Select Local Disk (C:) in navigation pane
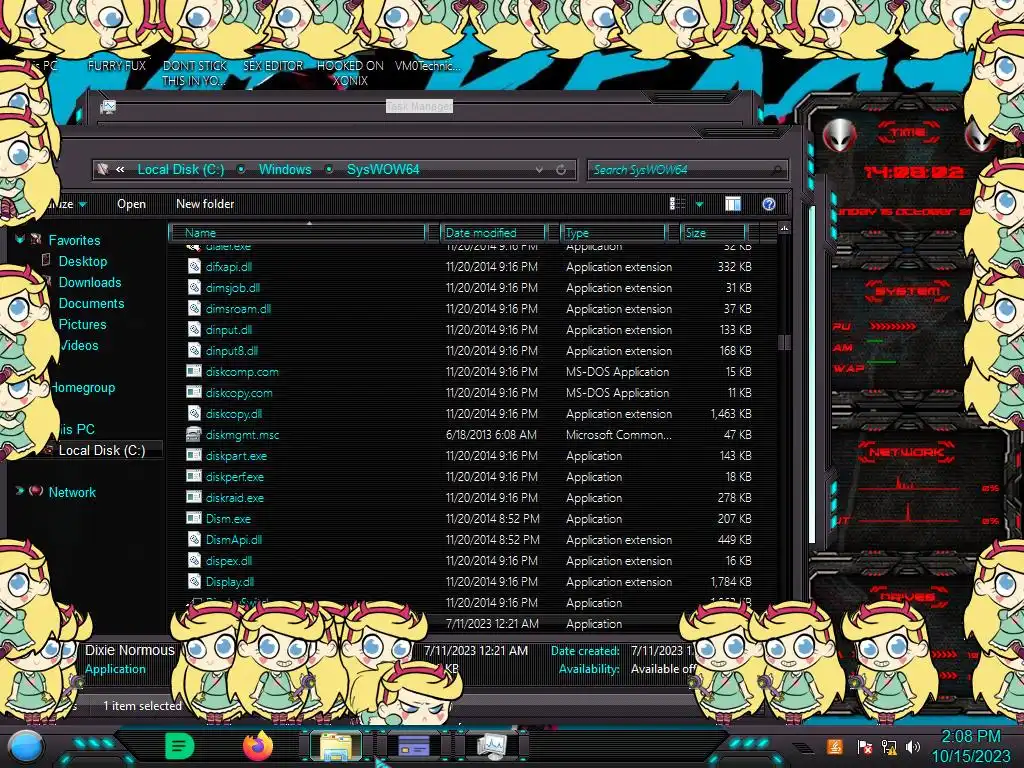Image resolution: width=1024 pixels, height=768 pixels. click(x=102, y=450)
